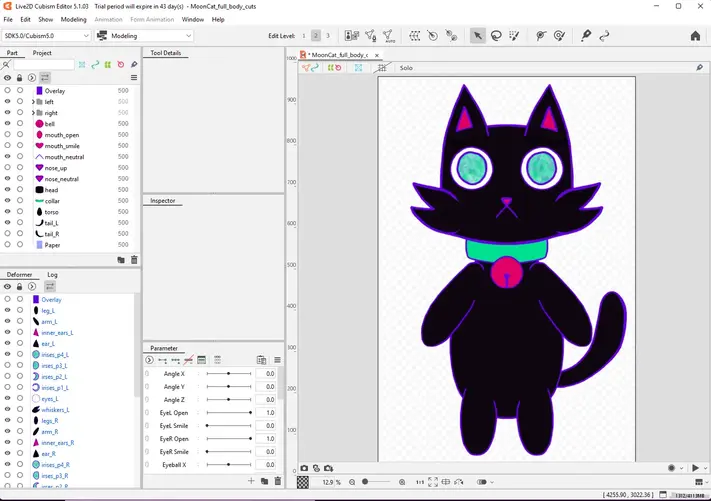Image resolution: width=711 pixels, height=501 pixels.
Task: Click the new part folder icon
Action: pos(121,260)
